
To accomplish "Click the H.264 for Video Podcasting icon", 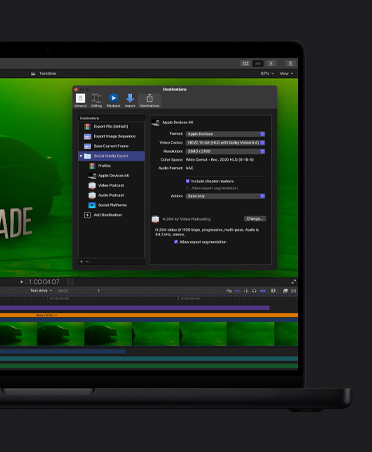I will (155, 219).
